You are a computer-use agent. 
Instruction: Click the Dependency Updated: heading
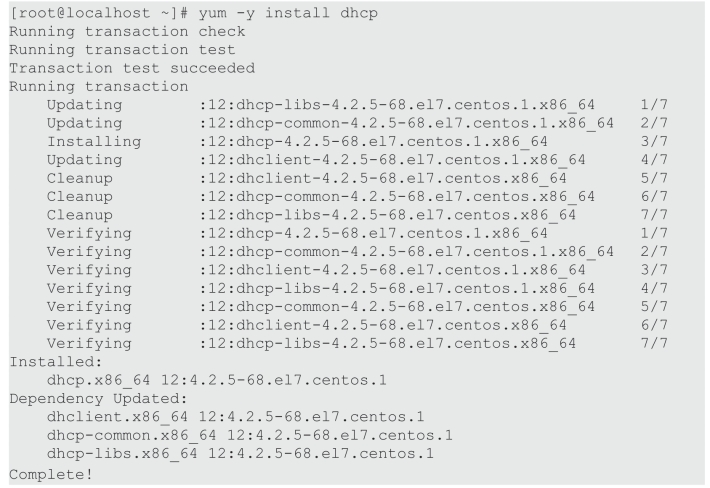pyautogui.click(x=98, y=398)
